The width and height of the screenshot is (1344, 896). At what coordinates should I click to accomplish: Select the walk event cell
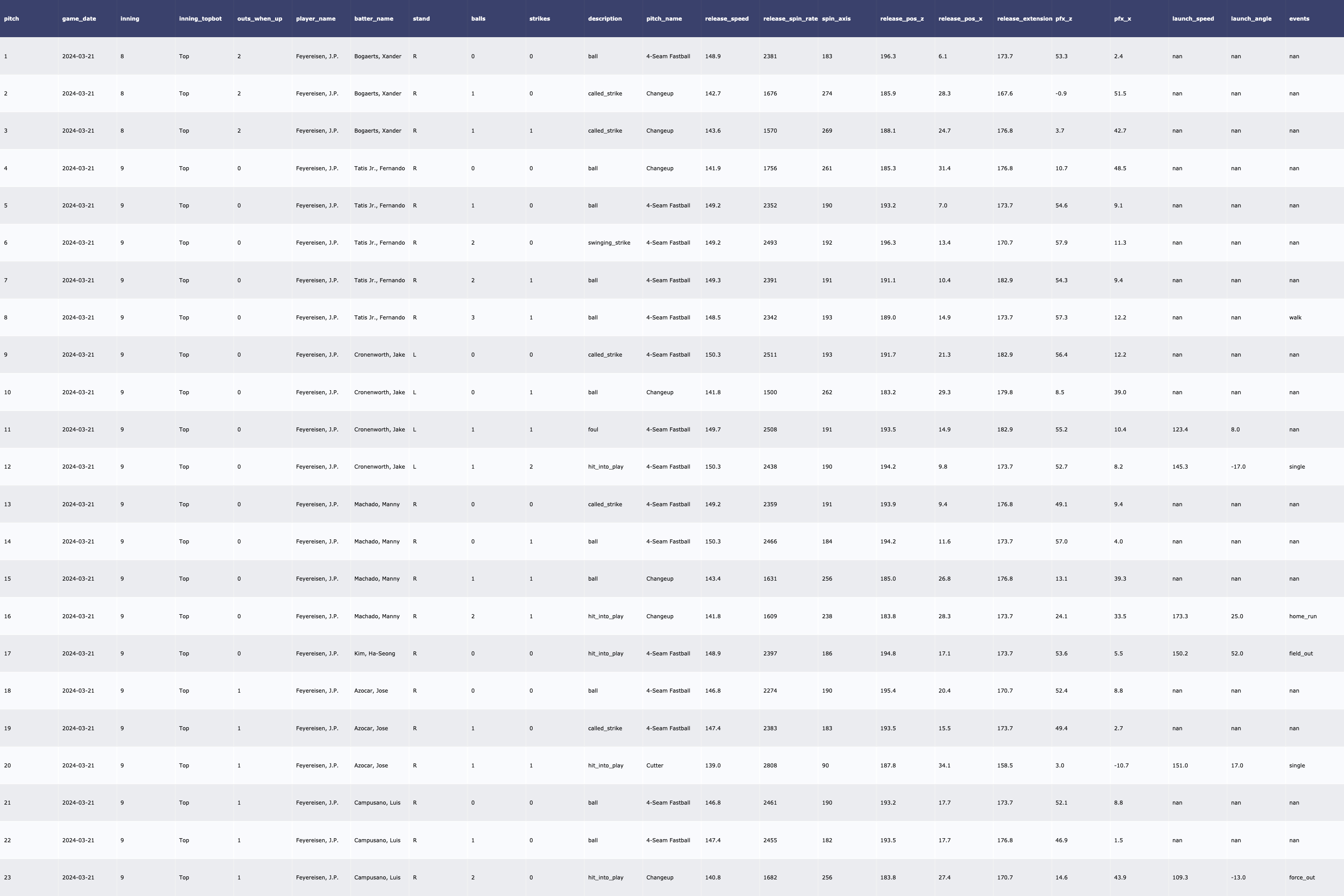point(1295,318)
